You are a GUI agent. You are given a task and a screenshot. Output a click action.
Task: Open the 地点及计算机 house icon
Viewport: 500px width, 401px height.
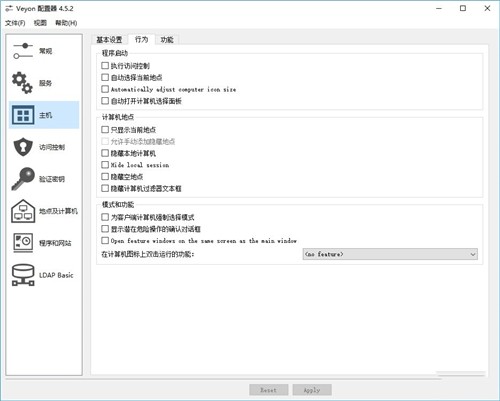(x=23, y=211)
